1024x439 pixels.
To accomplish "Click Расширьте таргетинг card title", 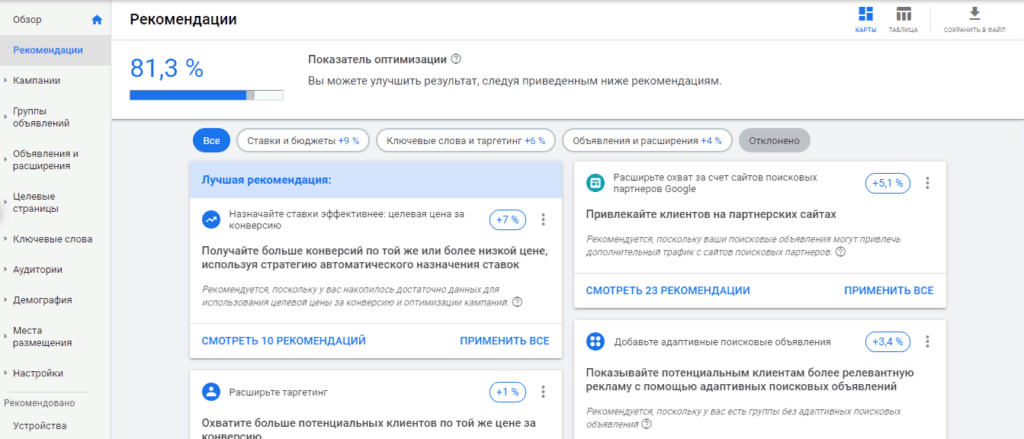I will 278,392.
